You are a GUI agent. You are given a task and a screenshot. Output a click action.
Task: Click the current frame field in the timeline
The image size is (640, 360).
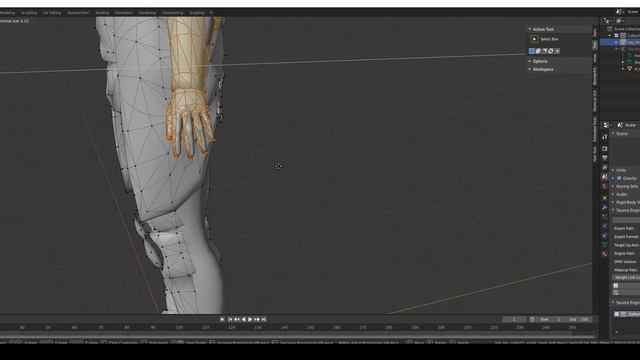514,320
